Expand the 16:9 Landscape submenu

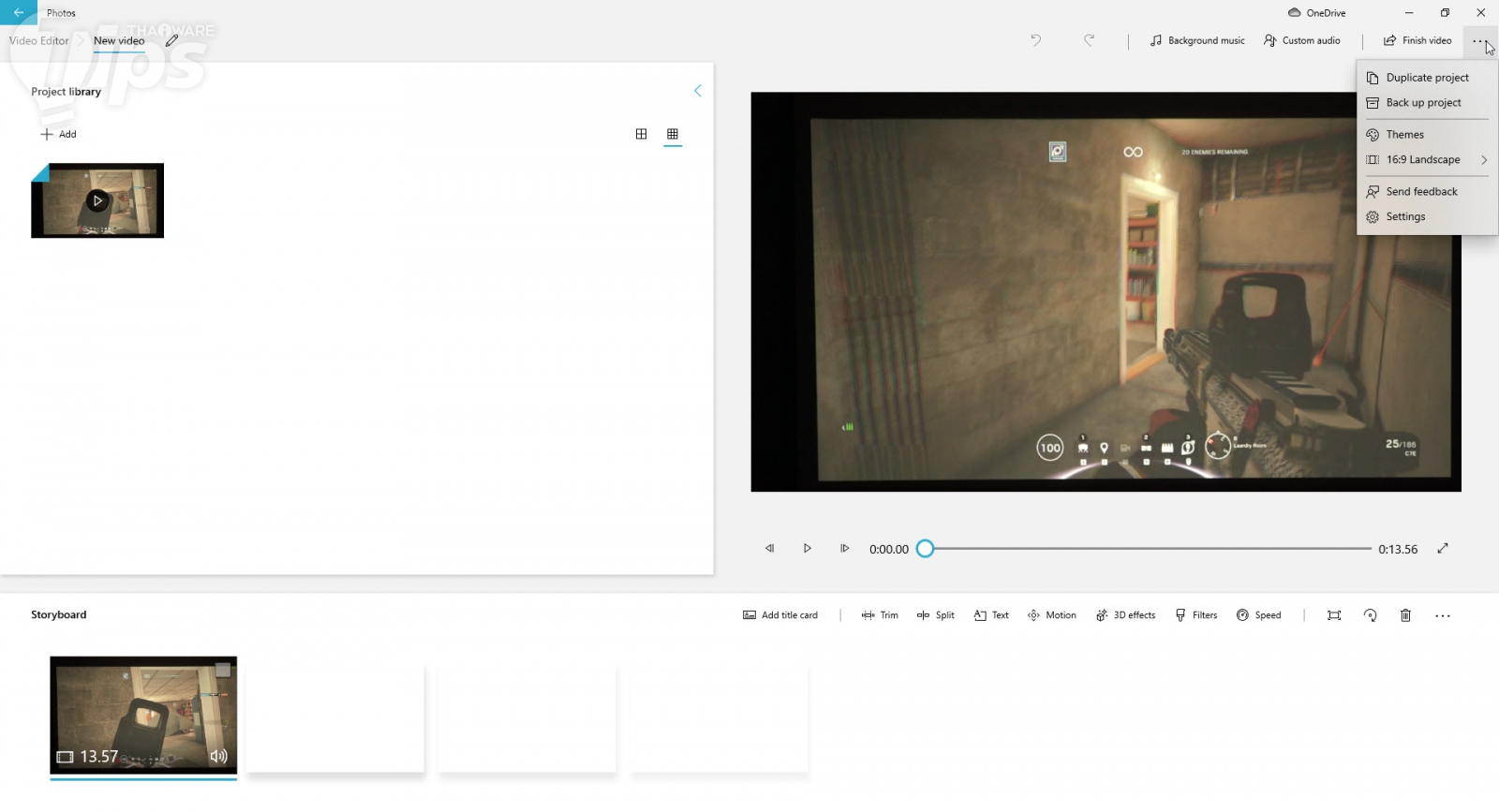tap(1427, 160)
